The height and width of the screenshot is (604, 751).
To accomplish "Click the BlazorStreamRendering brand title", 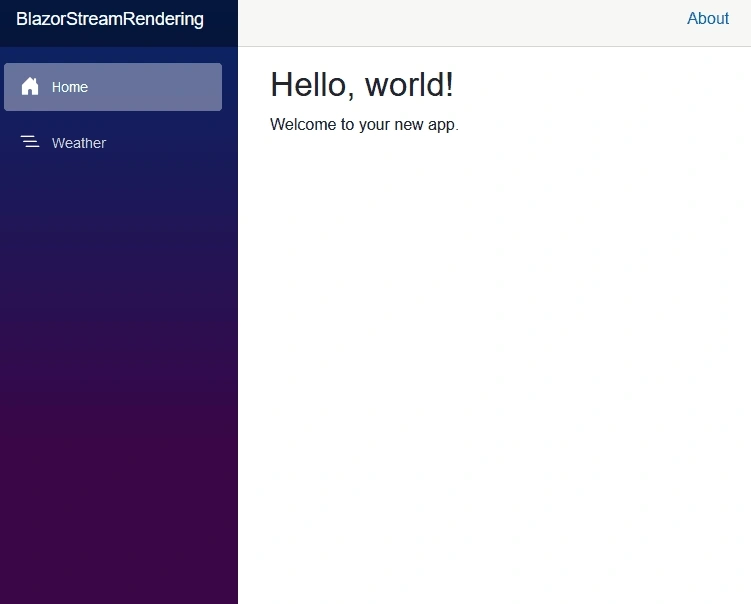I will tap(110, 19).
